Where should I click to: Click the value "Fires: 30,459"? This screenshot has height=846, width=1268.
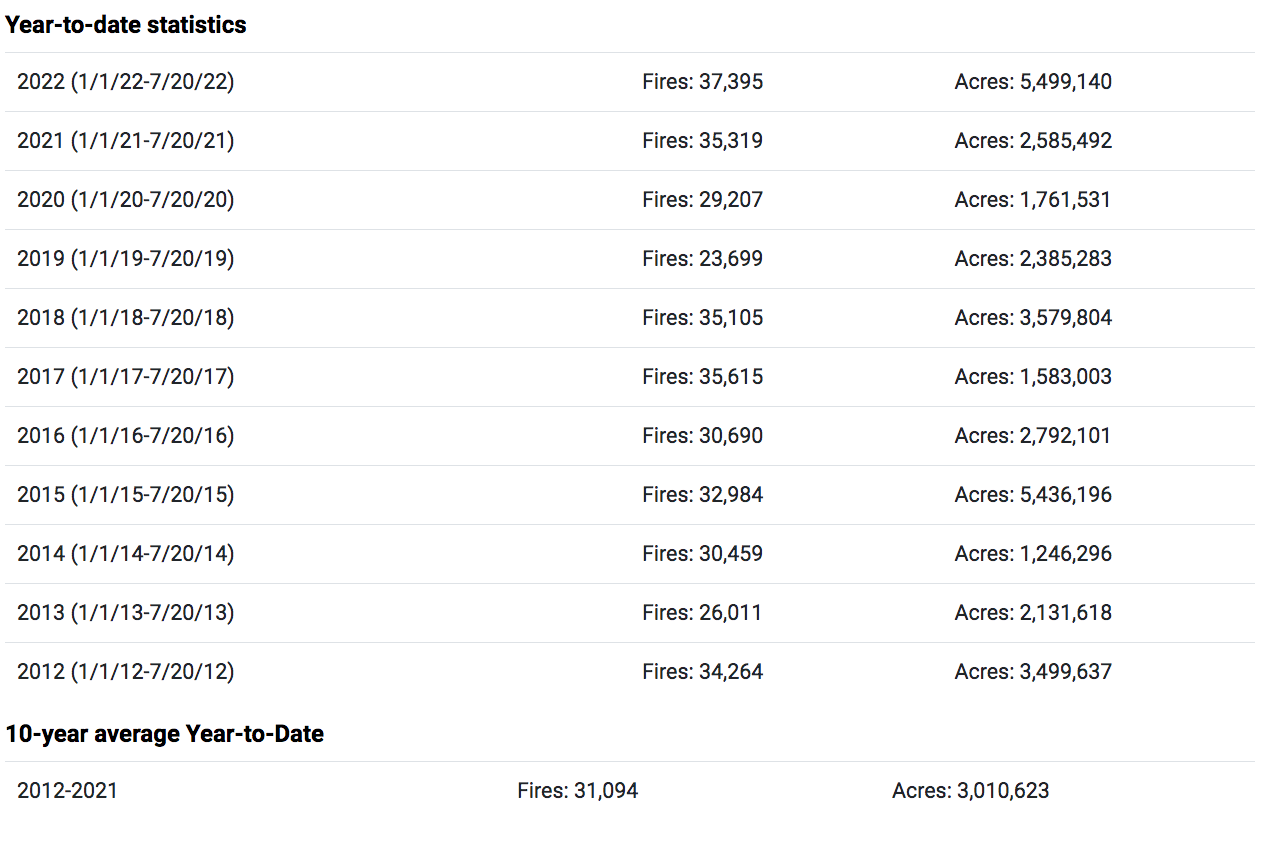click(x=702, y=554)
